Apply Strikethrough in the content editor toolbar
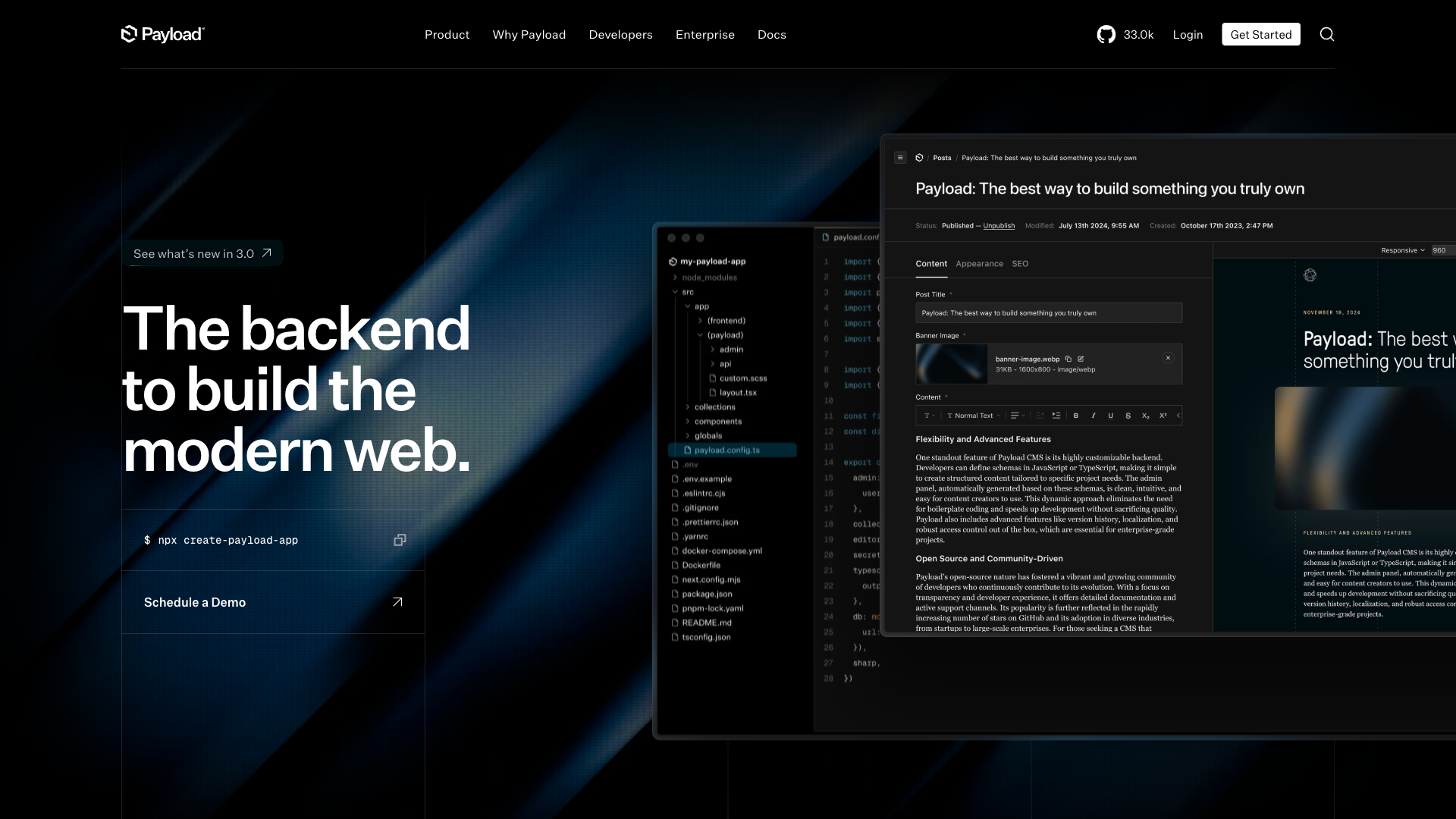The height and width of the screenshot is (819, 1456). (x=1128, y=416)
